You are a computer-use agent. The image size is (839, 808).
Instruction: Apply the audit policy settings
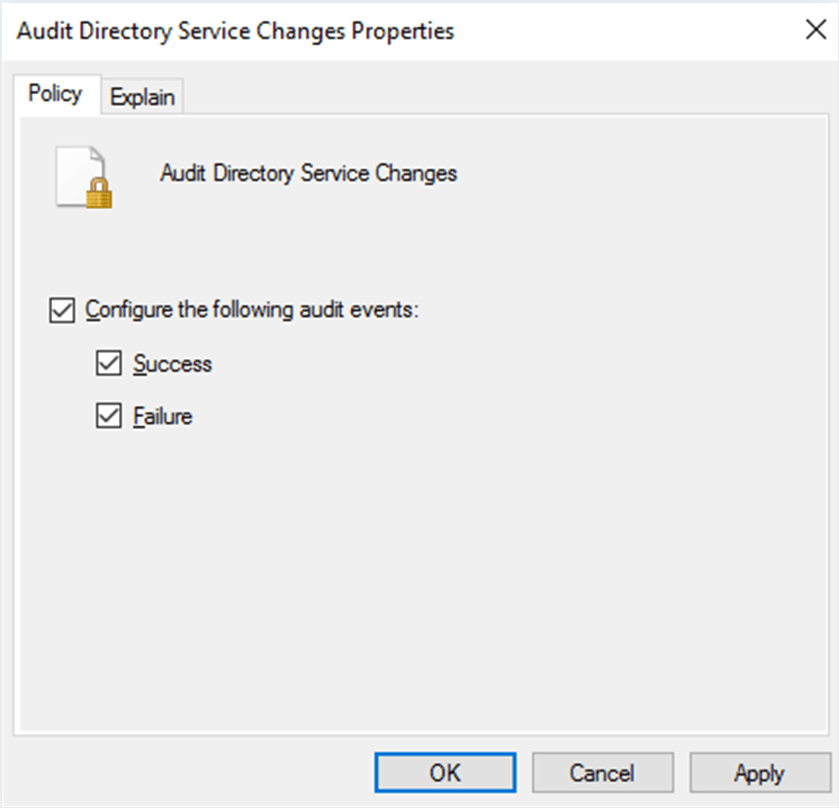pos(759,773)
